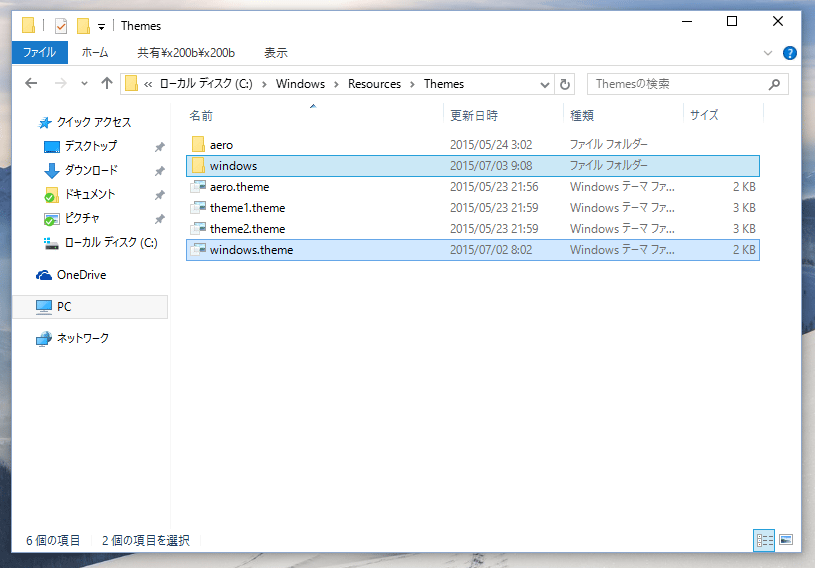Sort by サイズ column header
The image size is (815, 568).
(704, 115)
